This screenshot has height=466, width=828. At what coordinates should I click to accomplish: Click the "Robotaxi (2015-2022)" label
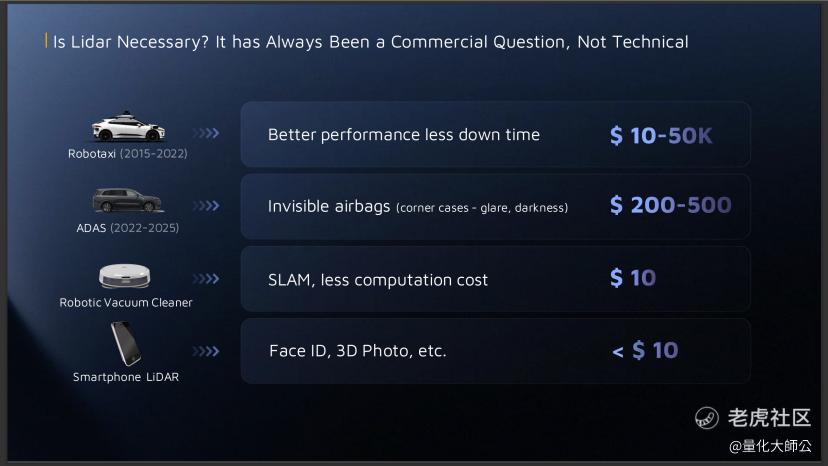[127, 154]
